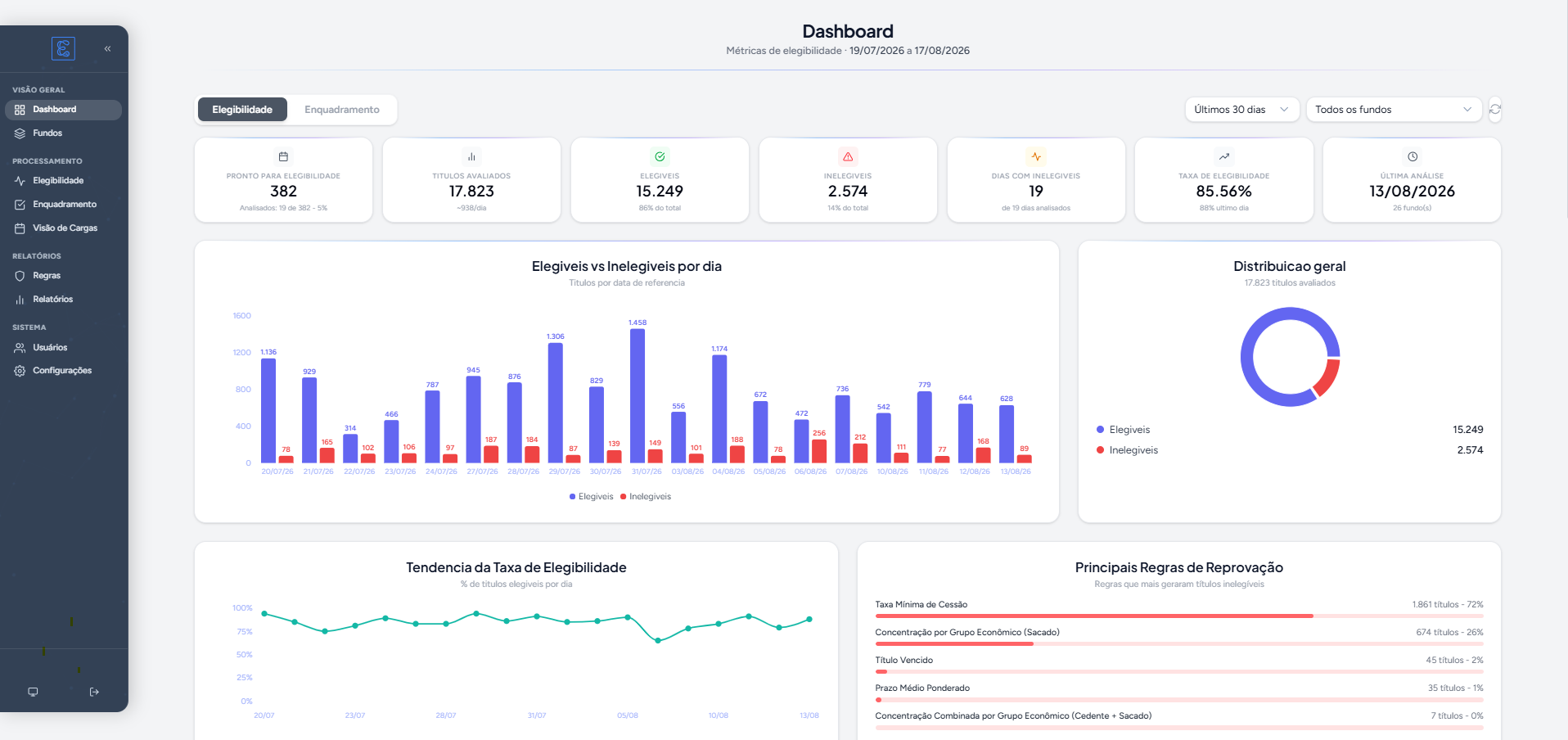Refresh data with the circular arrows icon
Screen dimensions: 1568x740
point(1495,110)
